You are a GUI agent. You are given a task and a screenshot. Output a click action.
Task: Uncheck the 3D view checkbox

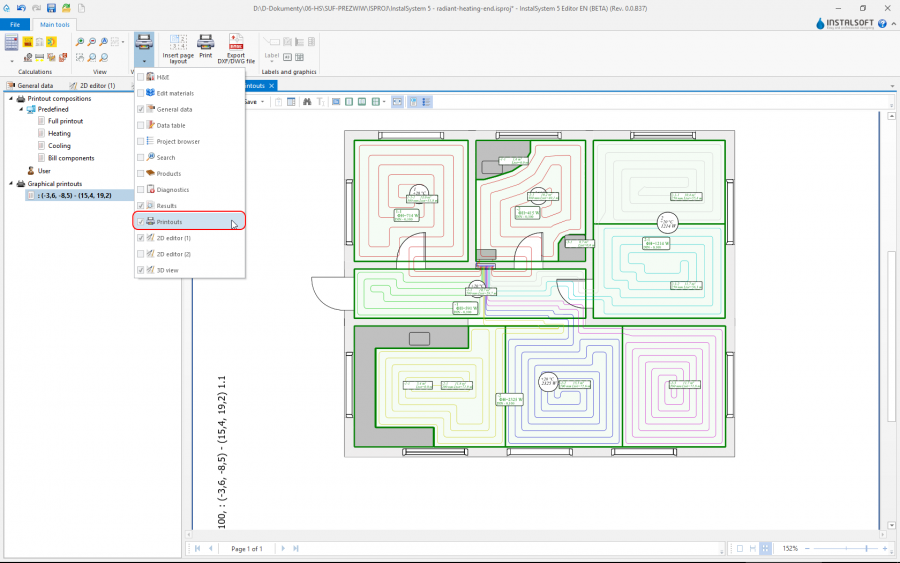point(141,270)
